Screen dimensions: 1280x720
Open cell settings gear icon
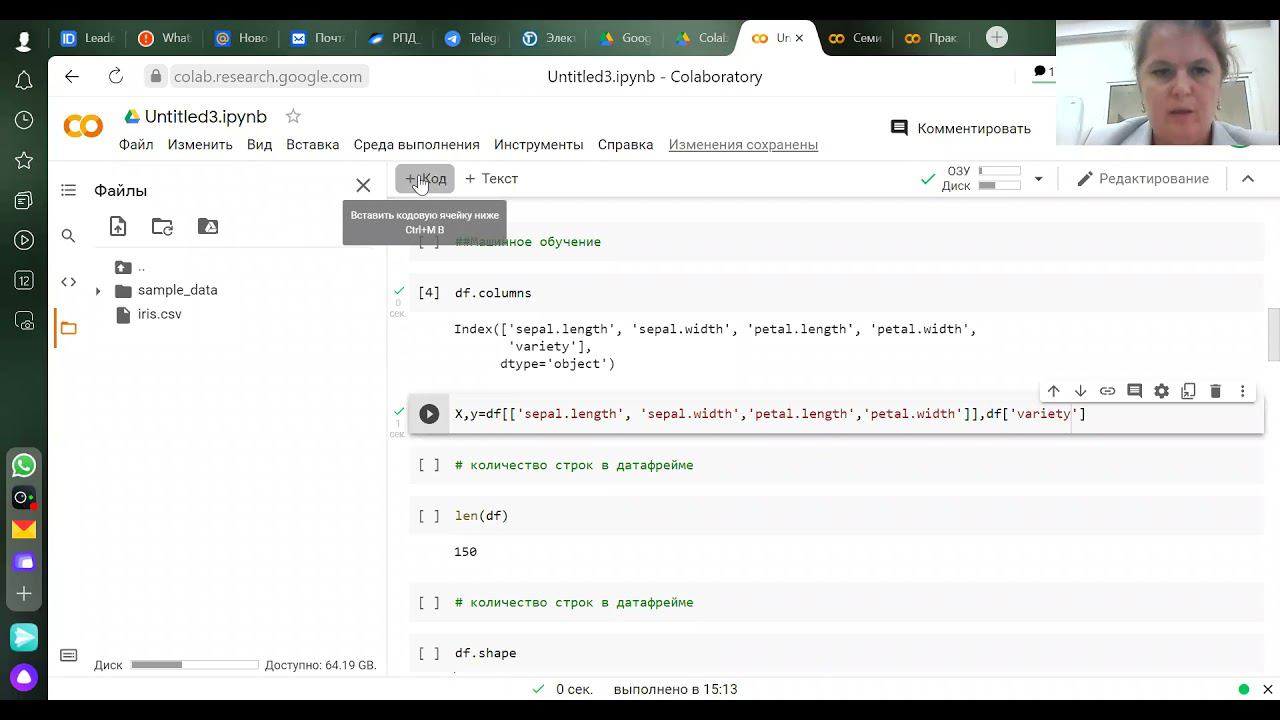pos(1161,391)
